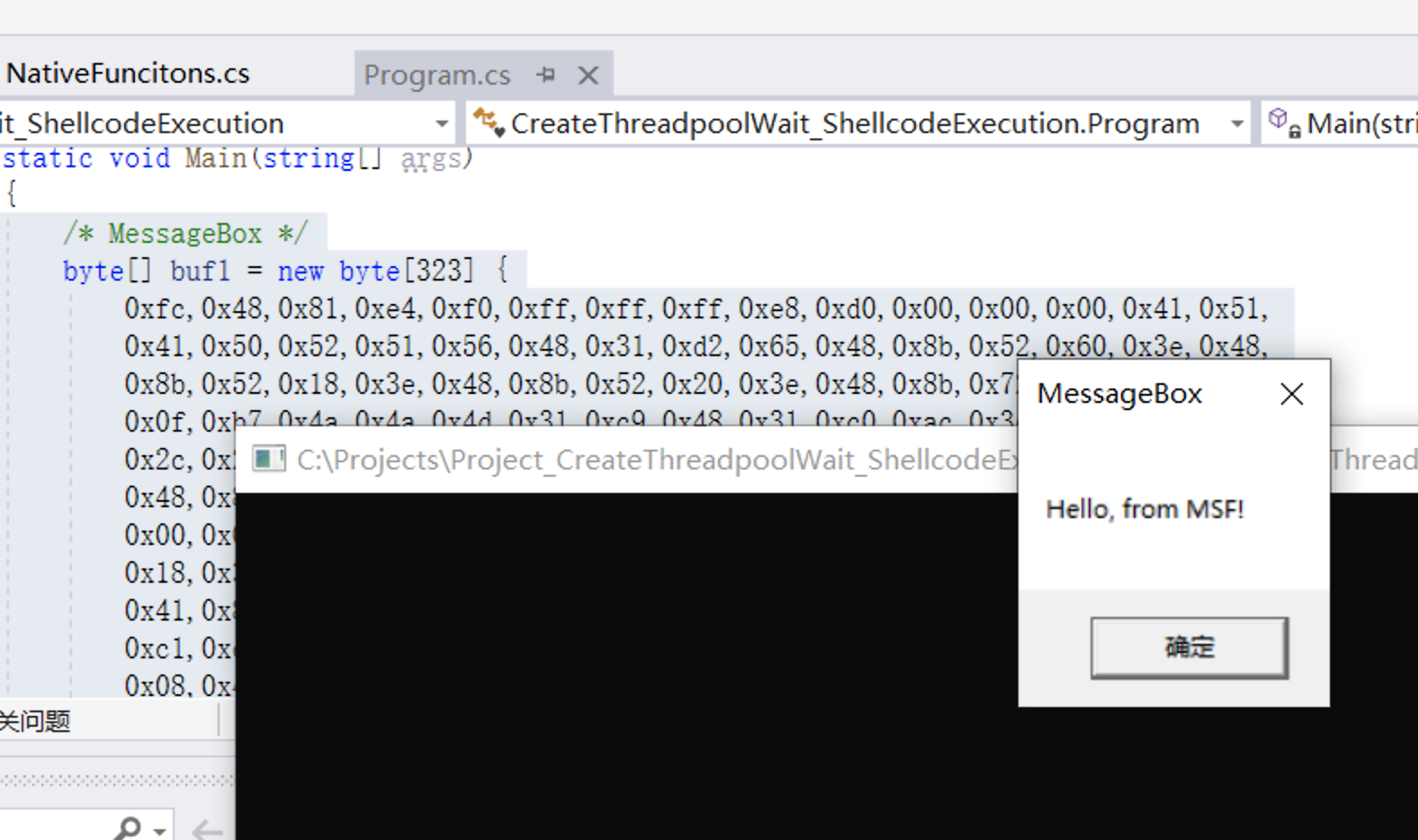Click 'byte[323]' array size text
This screenshot has width=1418, height=840.
406,271
